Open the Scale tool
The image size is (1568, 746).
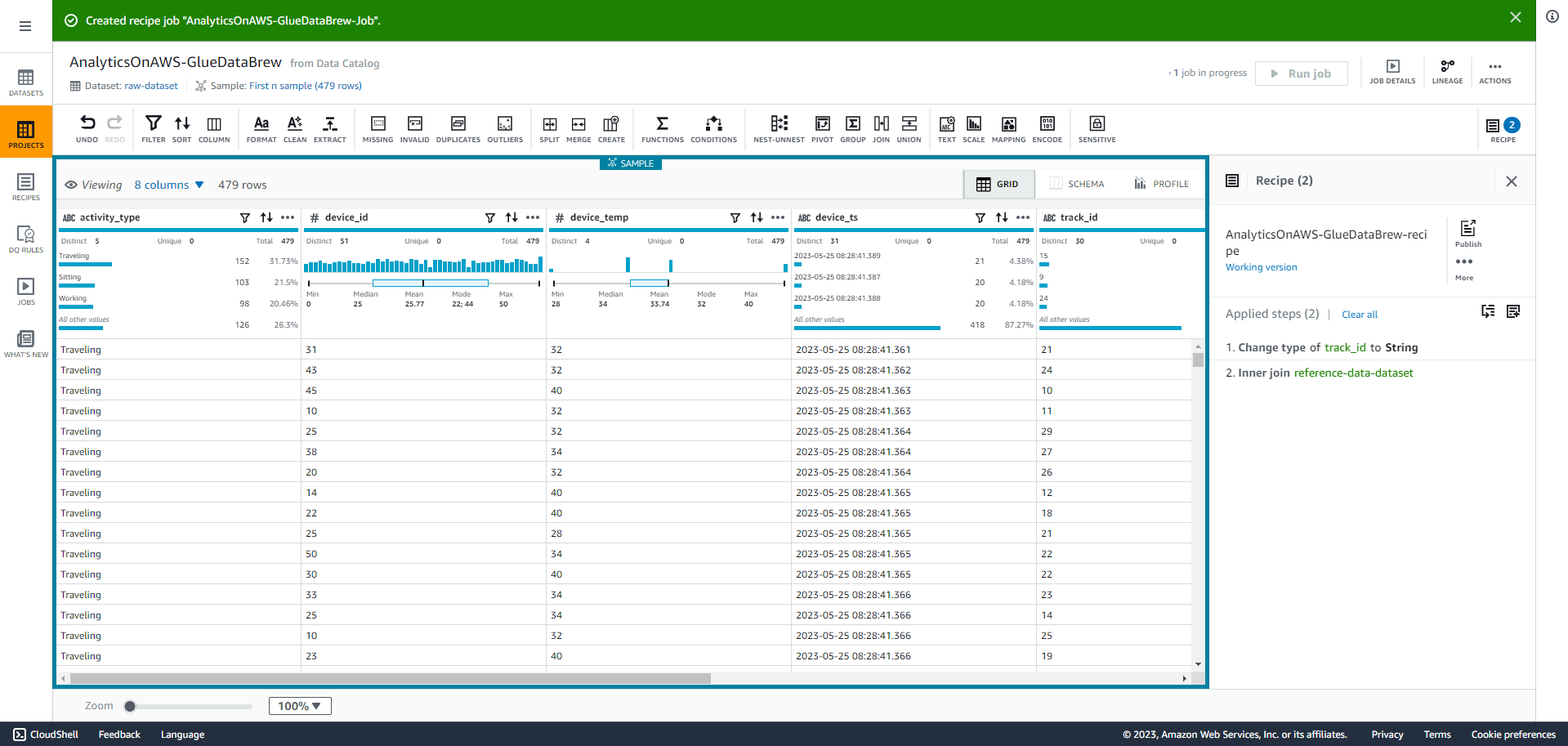click(974, 129)
